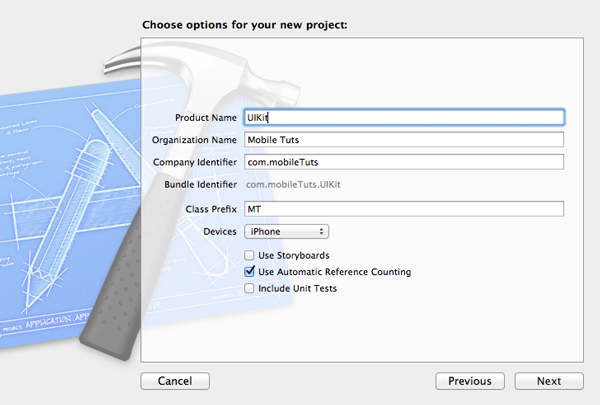Click the Company Identifier label

pos(195,162)
